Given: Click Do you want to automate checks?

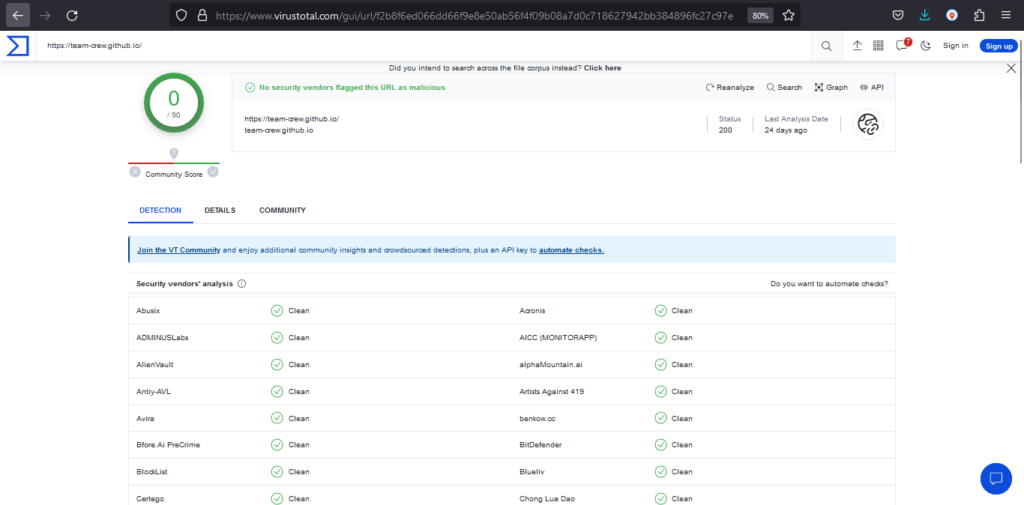Looking at the screenshot, I should tap(829, 284).
